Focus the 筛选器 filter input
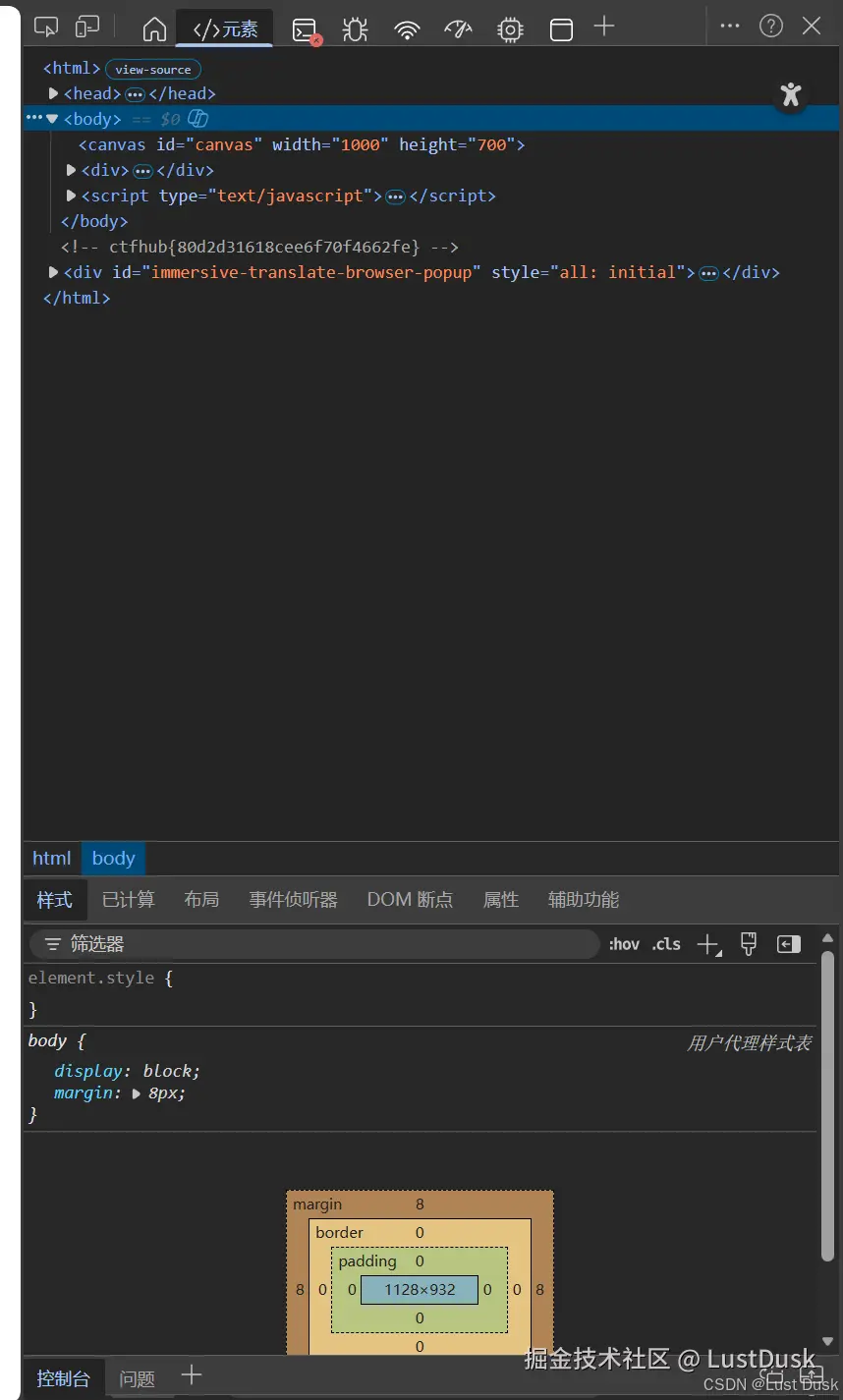This screenshot has height=1400, width=843. coord(314,944)
